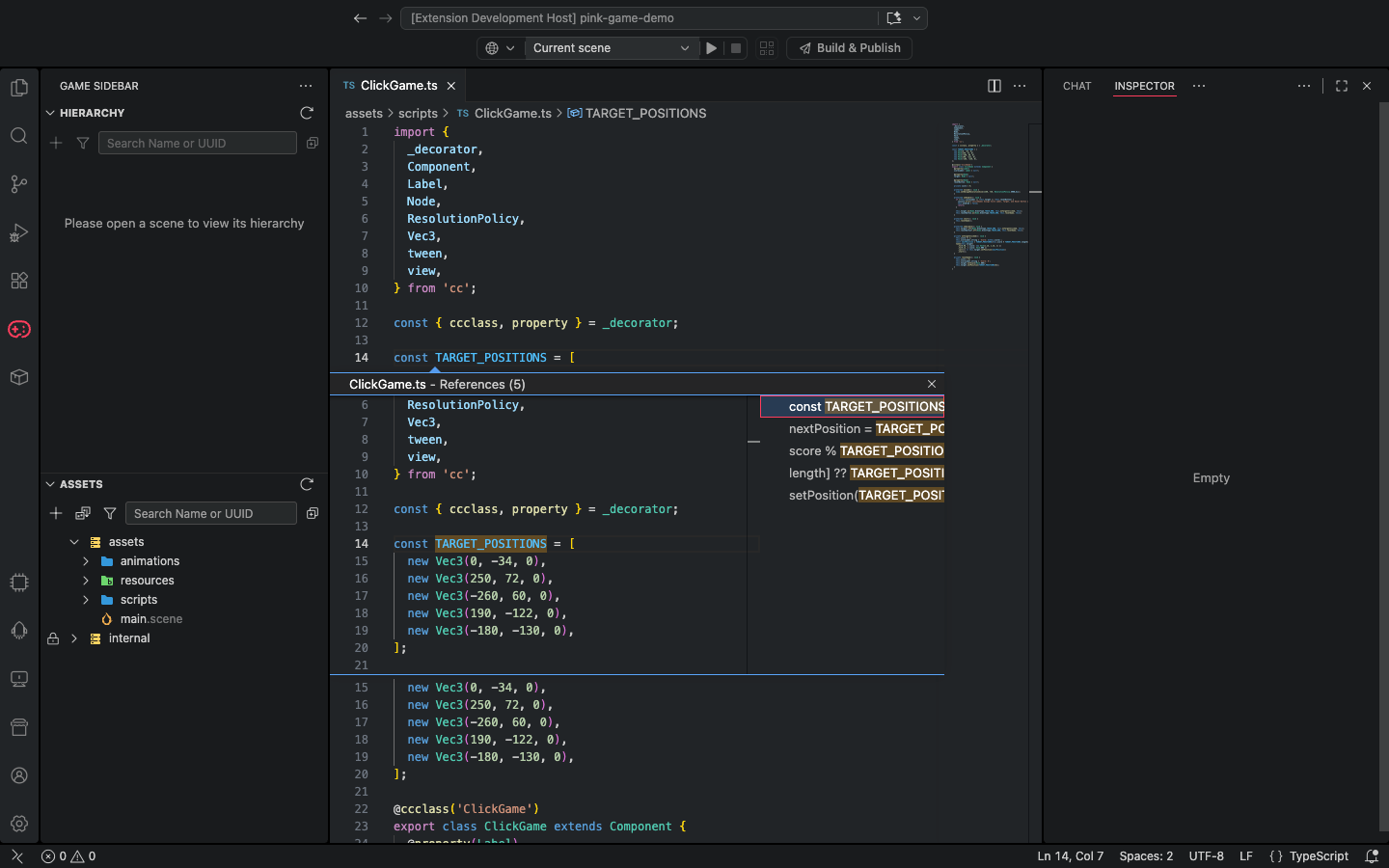Screen dimensions: 1389x868
Task: Open Run and Debug view
Action: pyautogui.click(x=18, y=232)
